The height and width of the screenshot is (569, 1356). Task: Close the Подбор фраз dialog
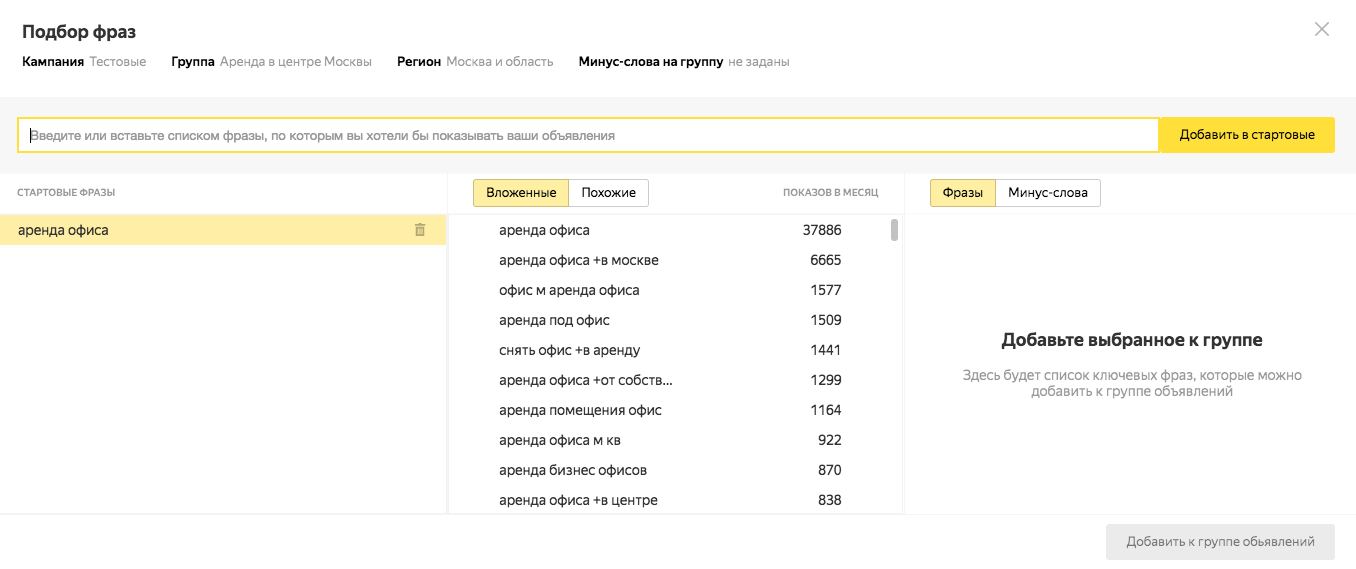coord(1322,29)
